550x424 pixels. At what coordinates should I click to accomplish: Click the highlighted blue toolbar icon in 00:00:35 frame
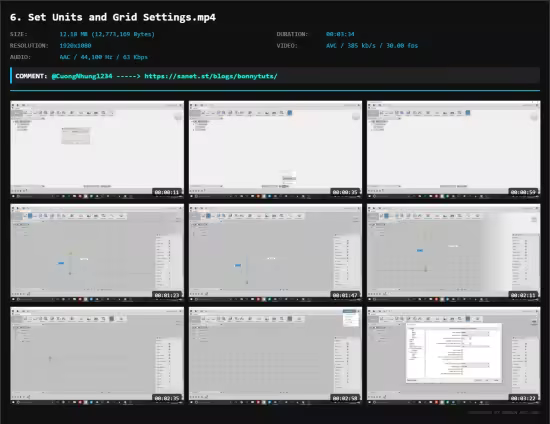click(290, 113)
